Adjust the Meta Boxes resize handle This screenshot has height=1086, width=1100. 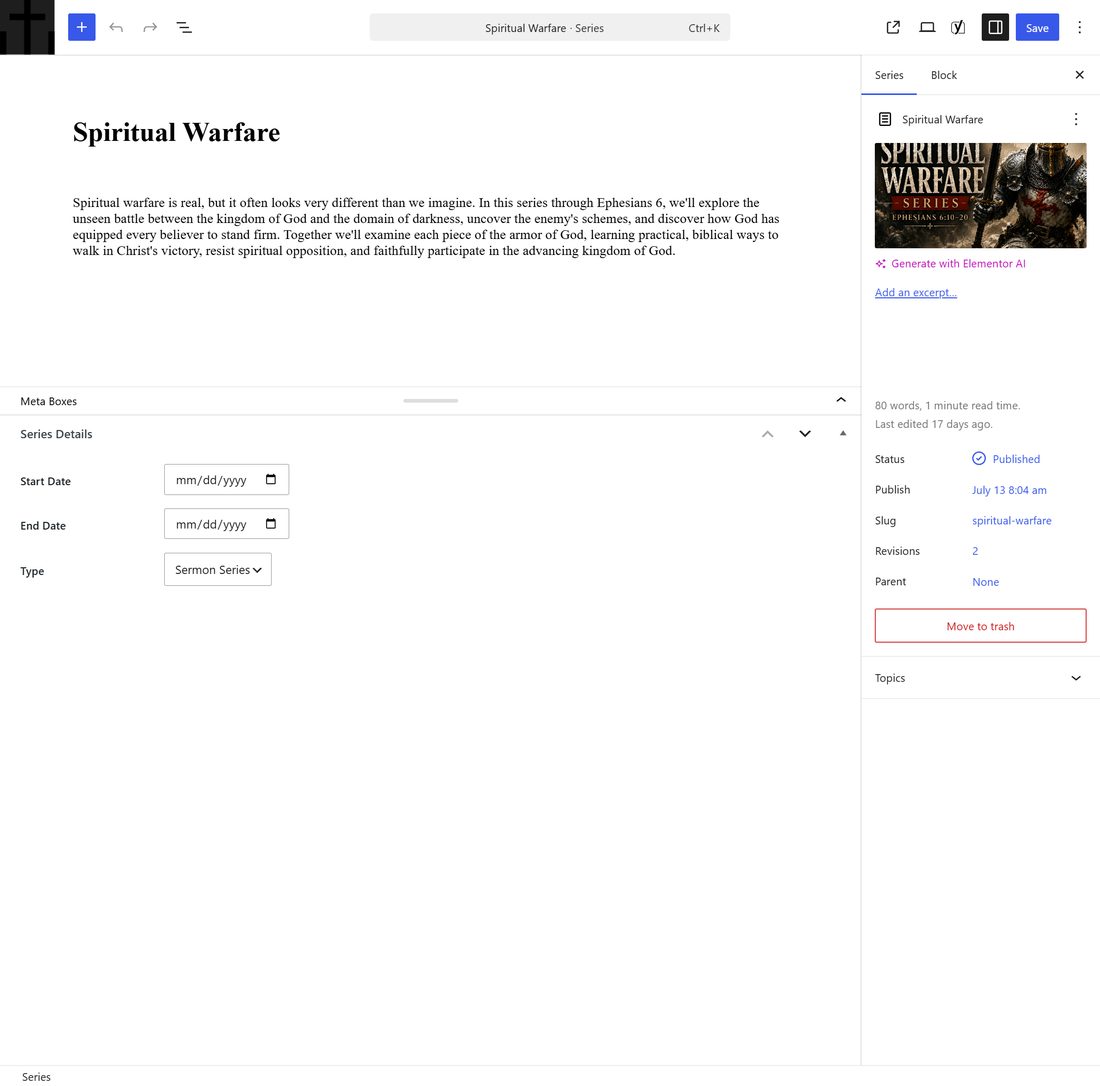click(430, 401)
